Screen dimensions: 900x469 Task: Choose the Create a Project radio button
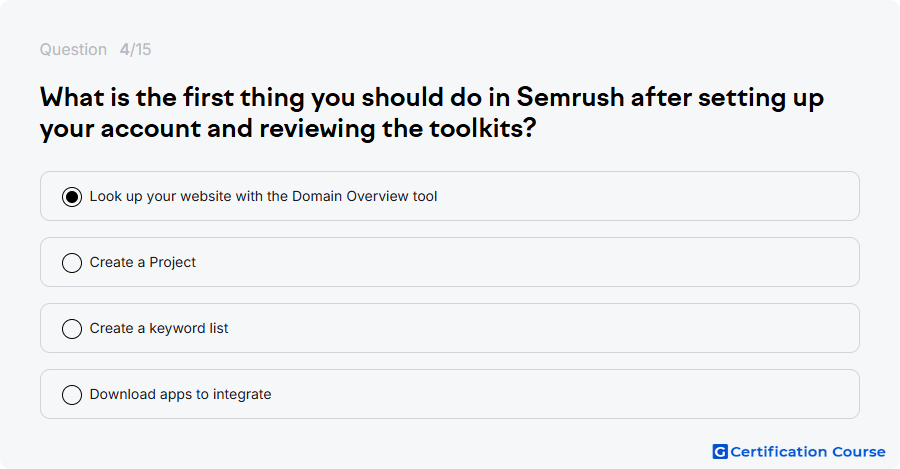(72, 263)
